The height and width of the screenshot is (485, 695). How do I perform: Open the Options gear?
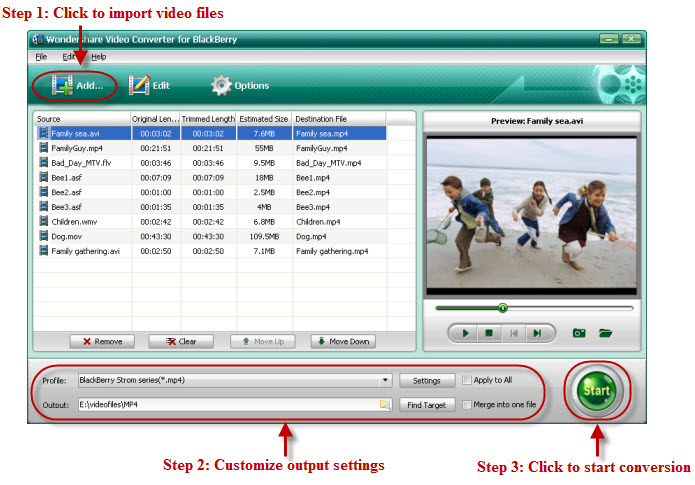[x=240, y=85]
